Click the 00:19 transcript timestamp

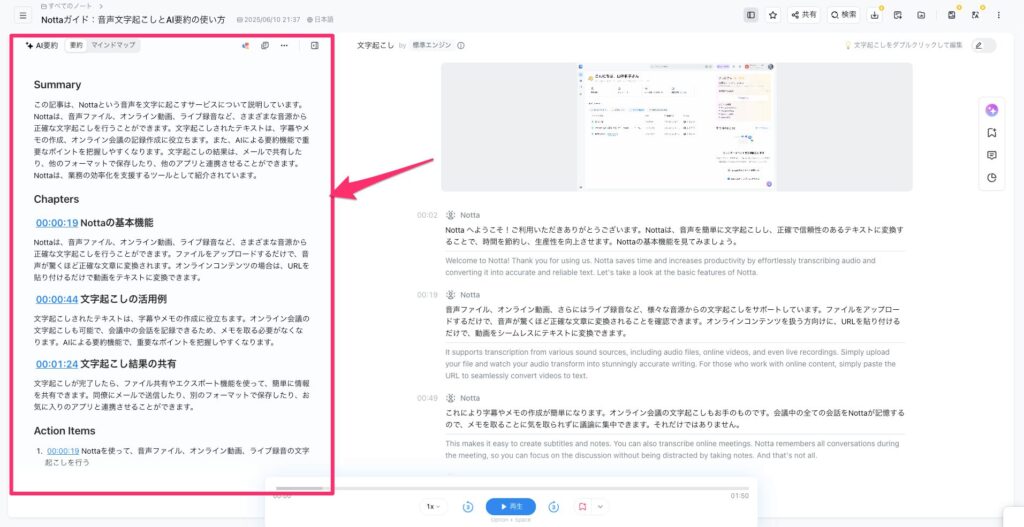427,295
